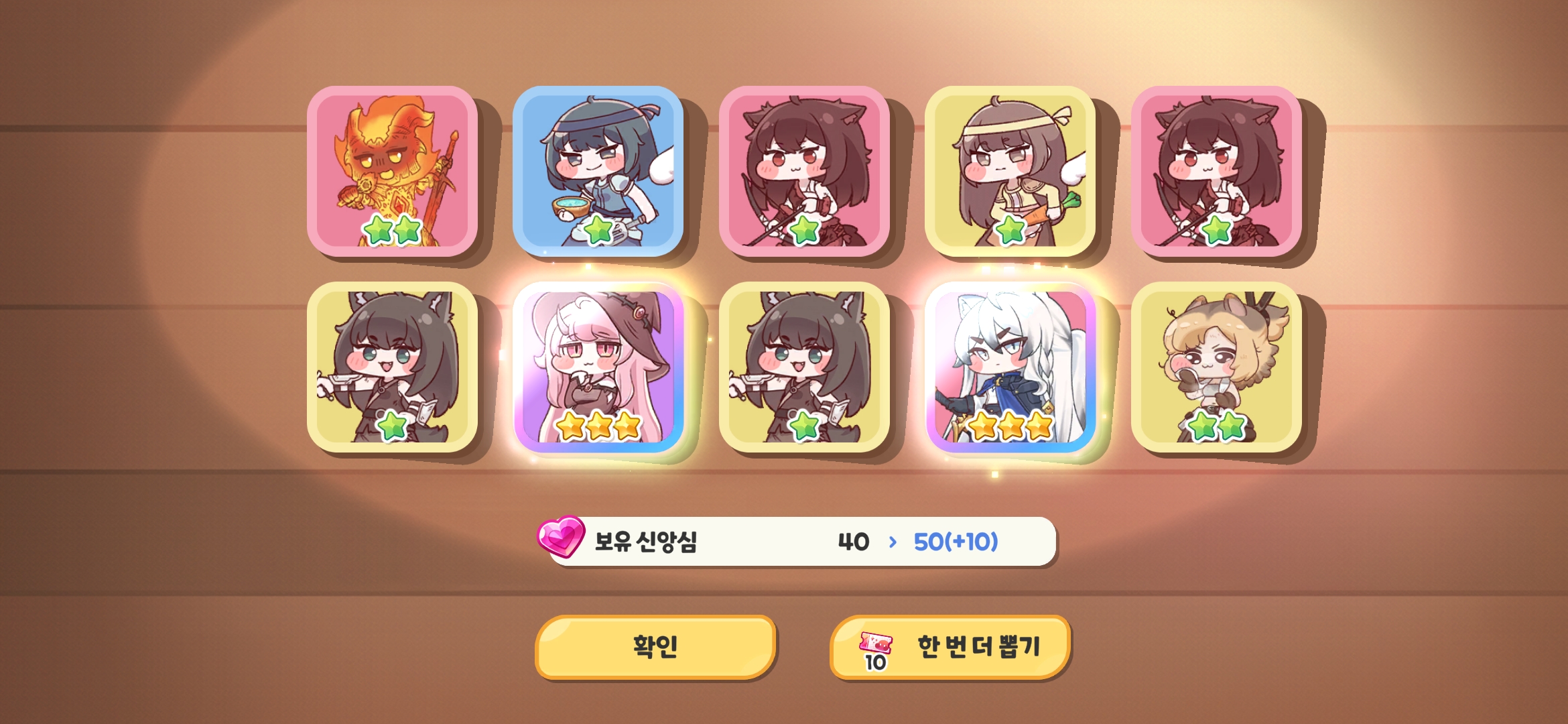Click the 보유 신앙심 label

(x=646, y=542)
